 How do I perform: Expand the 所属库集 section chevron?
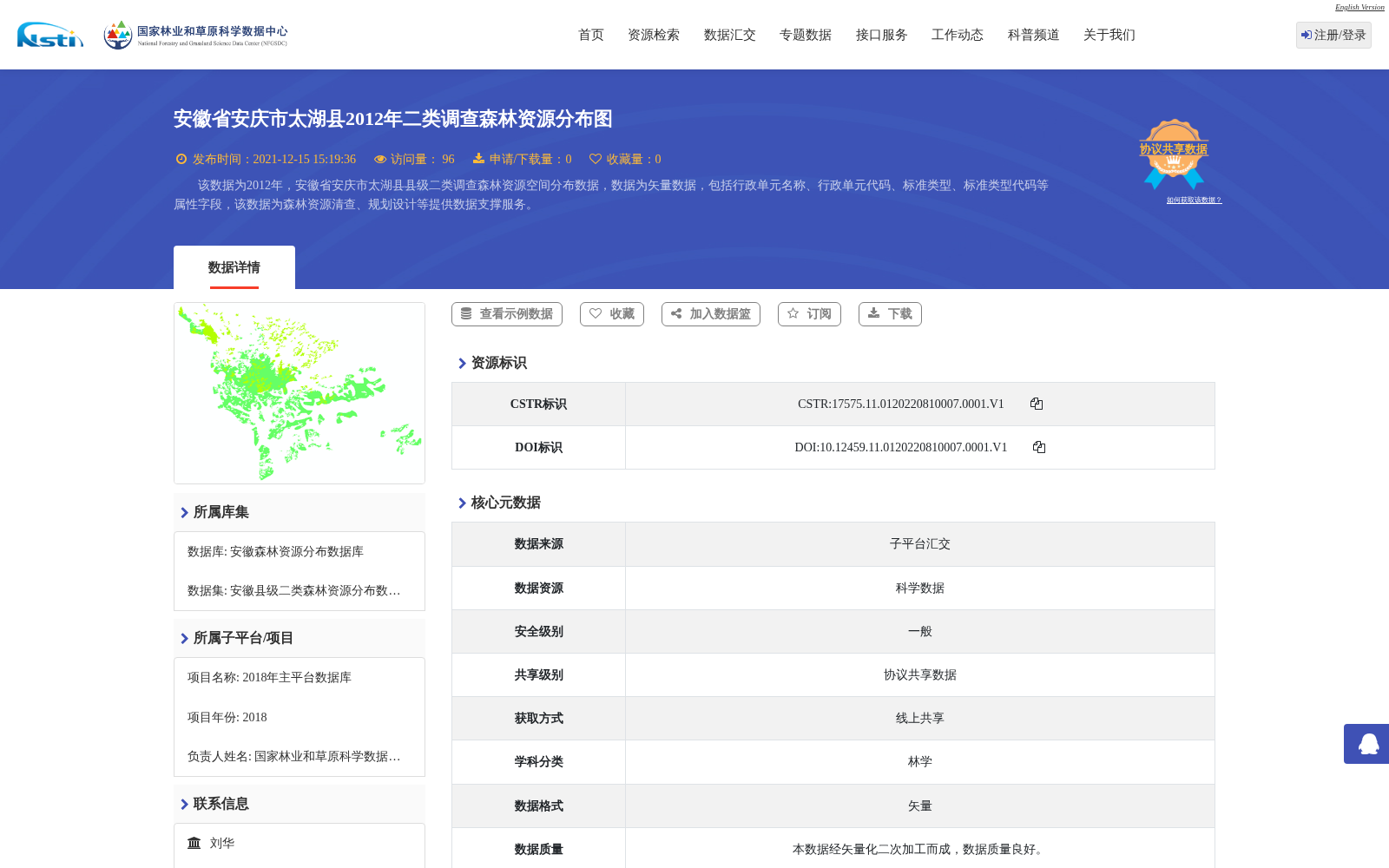[x=184, y=513]
